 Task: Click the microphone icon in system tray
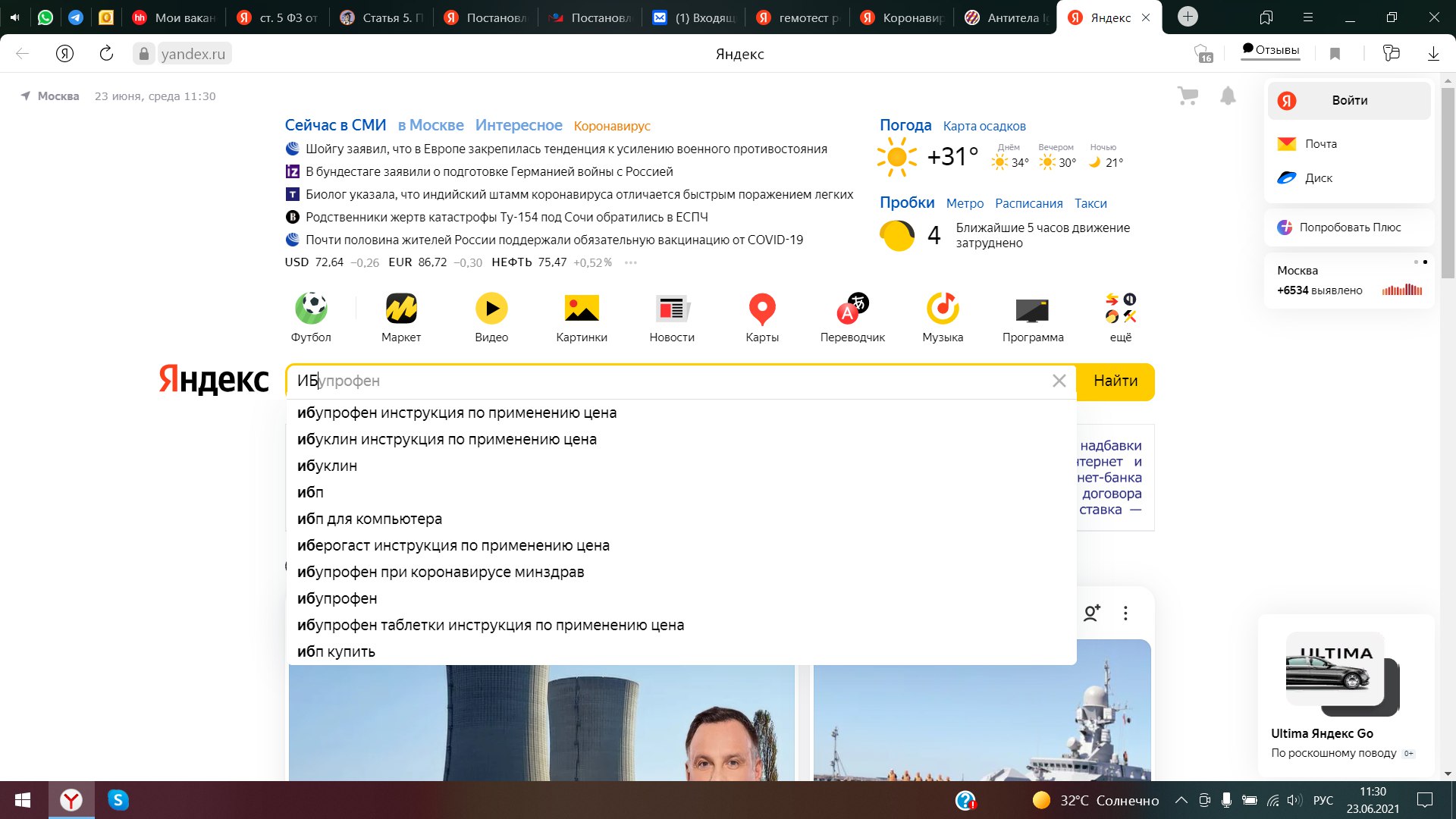tap(1226, 800)
